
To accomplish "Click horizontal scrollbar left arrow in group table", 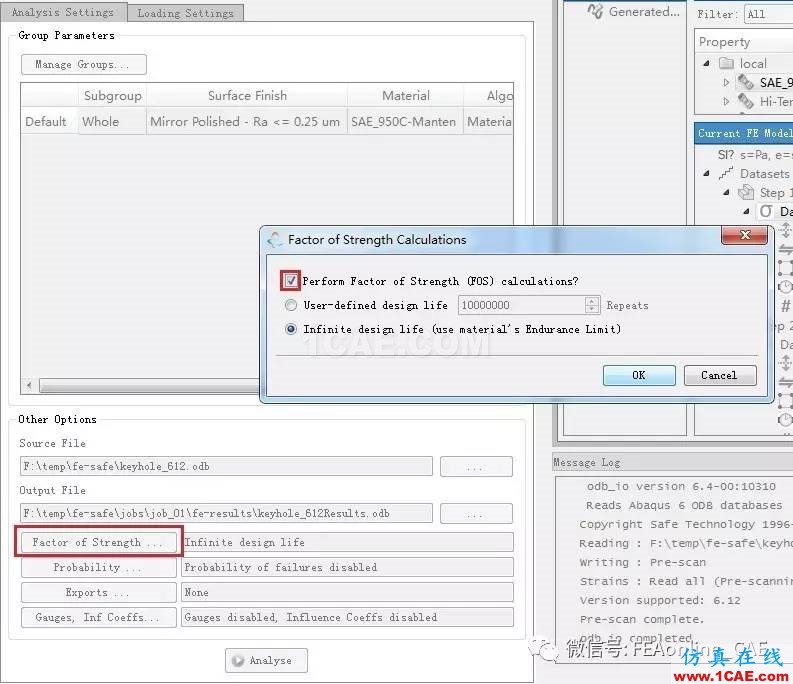I will [x=29, y=386].
